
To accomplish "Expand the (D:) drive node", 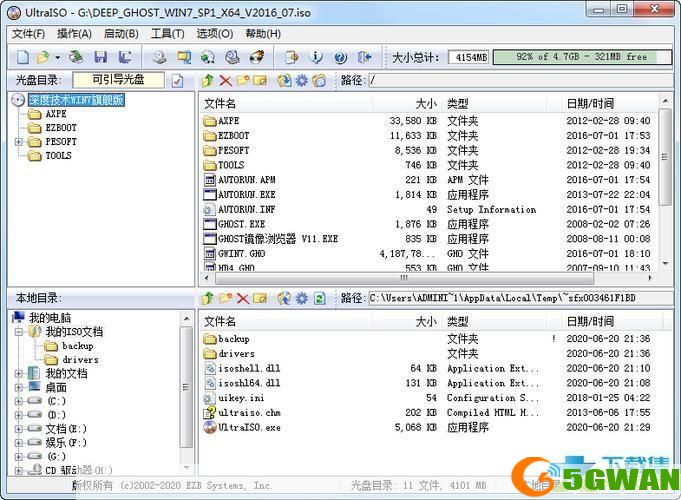I will click(x=19, y=415).
